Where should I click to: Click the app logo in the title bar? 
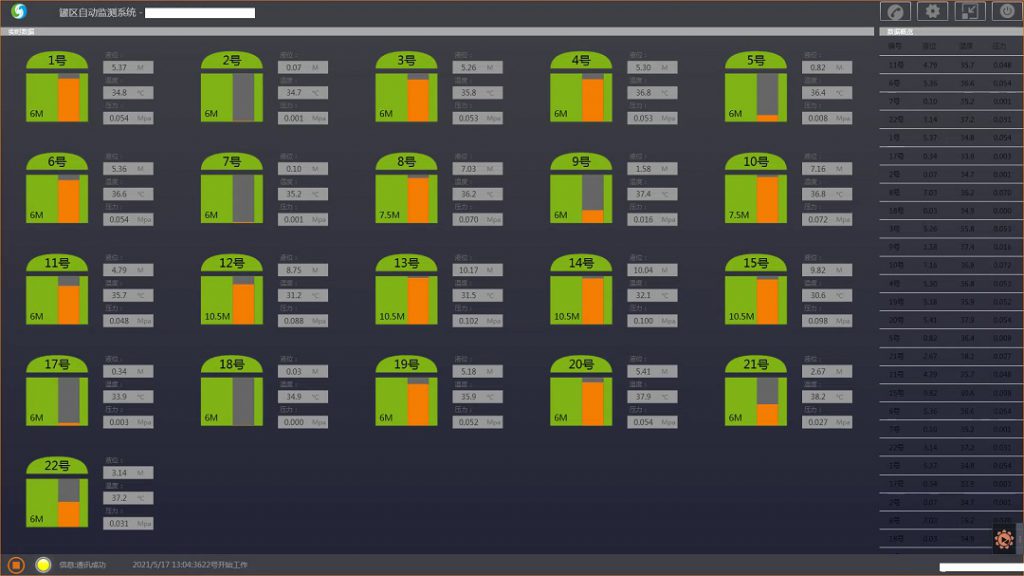19,12
